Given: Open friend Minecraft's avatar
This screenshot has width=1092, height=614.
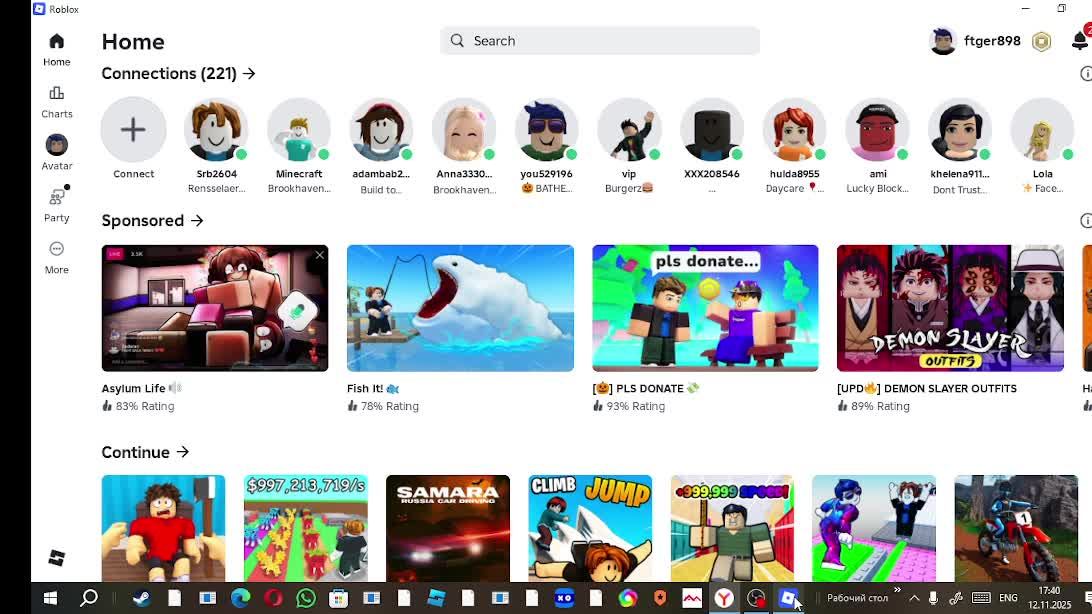Looking at the screenshot, I should [299, 130].
